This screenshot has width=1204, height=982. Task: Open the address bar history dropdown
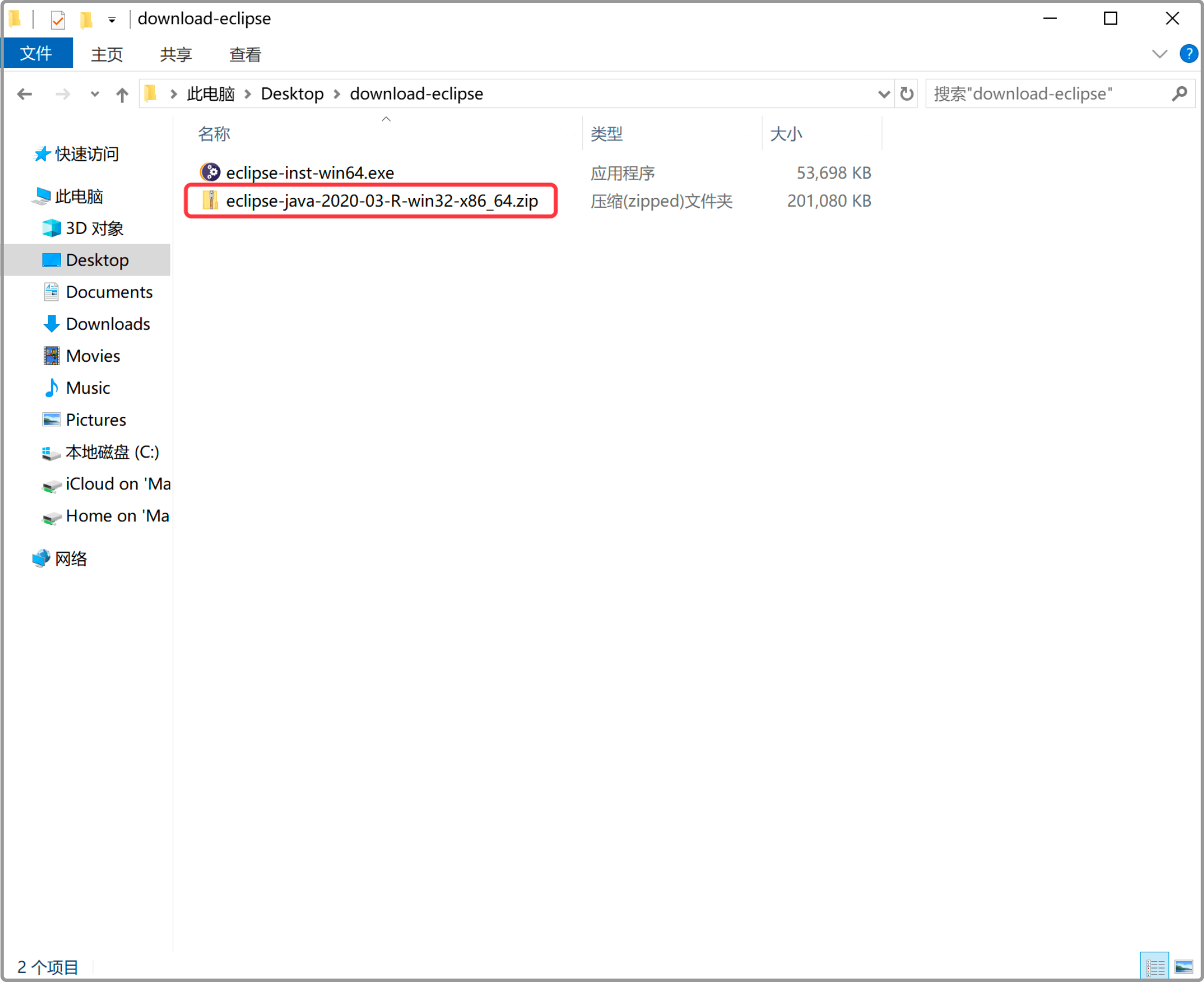pos(884,94)
